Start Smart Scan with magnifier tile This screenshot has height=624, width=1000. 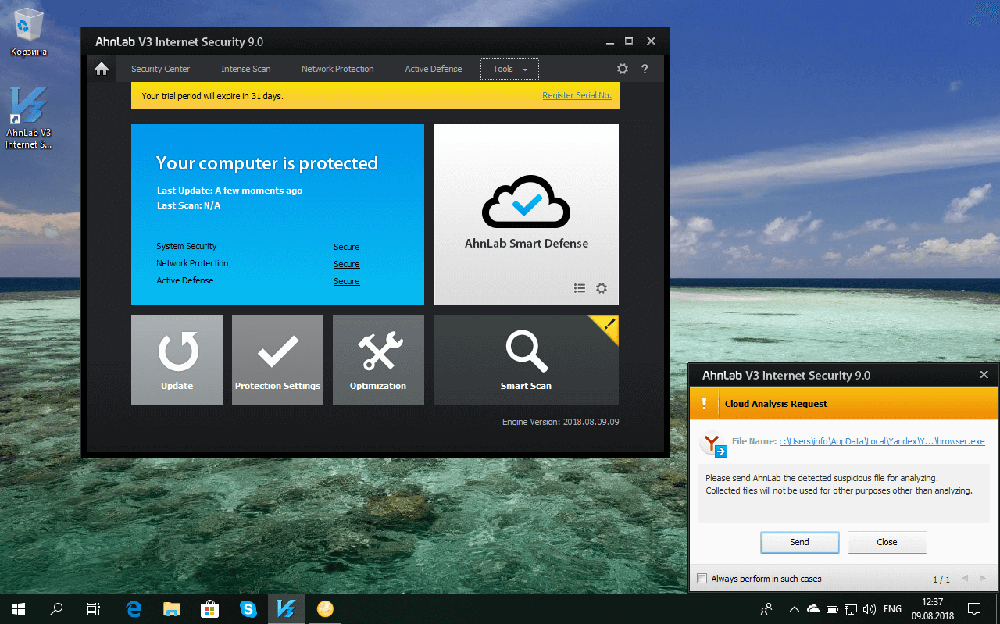pos(526,359)
